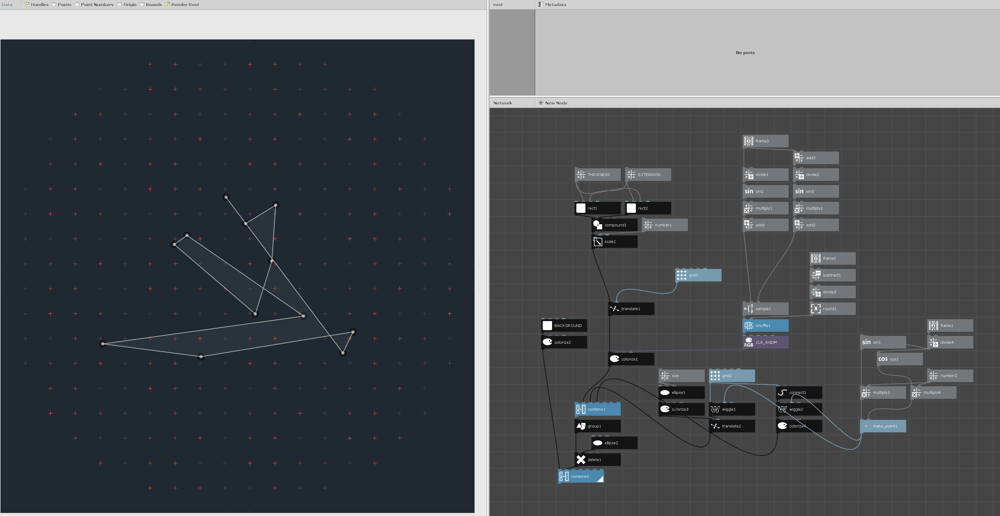Select the shuffle1 node
Screen dimensions: 1000x516
coord(765,325)
